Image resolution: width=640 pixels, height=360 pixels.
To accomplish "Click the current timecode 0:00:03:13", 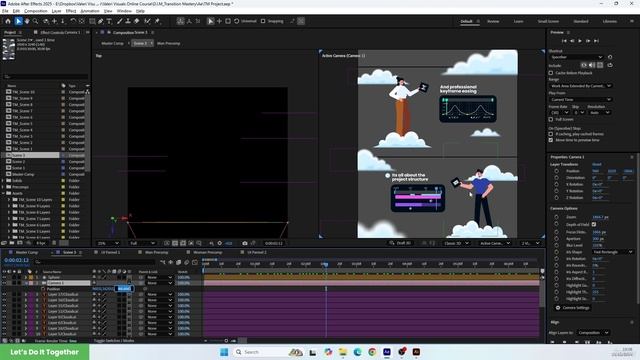I will (x=16, y=260).
